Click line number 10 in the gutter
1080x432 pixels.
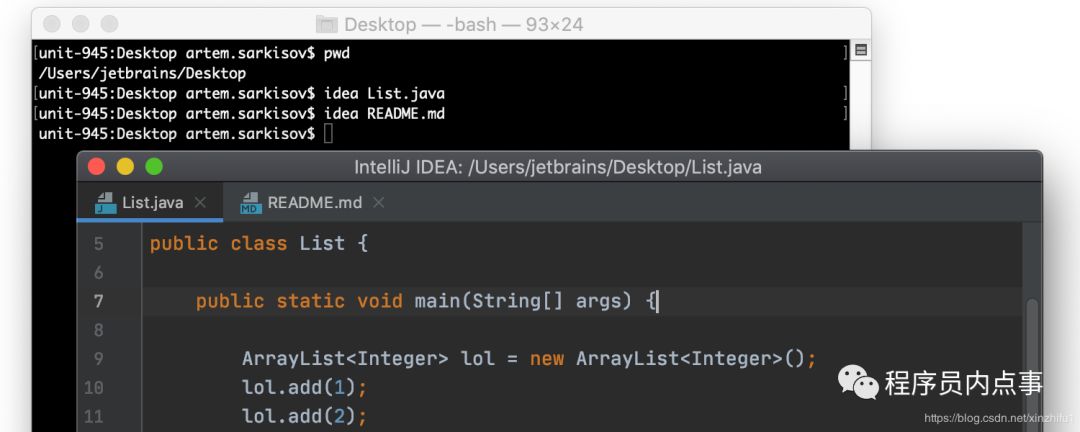point(94,388)
